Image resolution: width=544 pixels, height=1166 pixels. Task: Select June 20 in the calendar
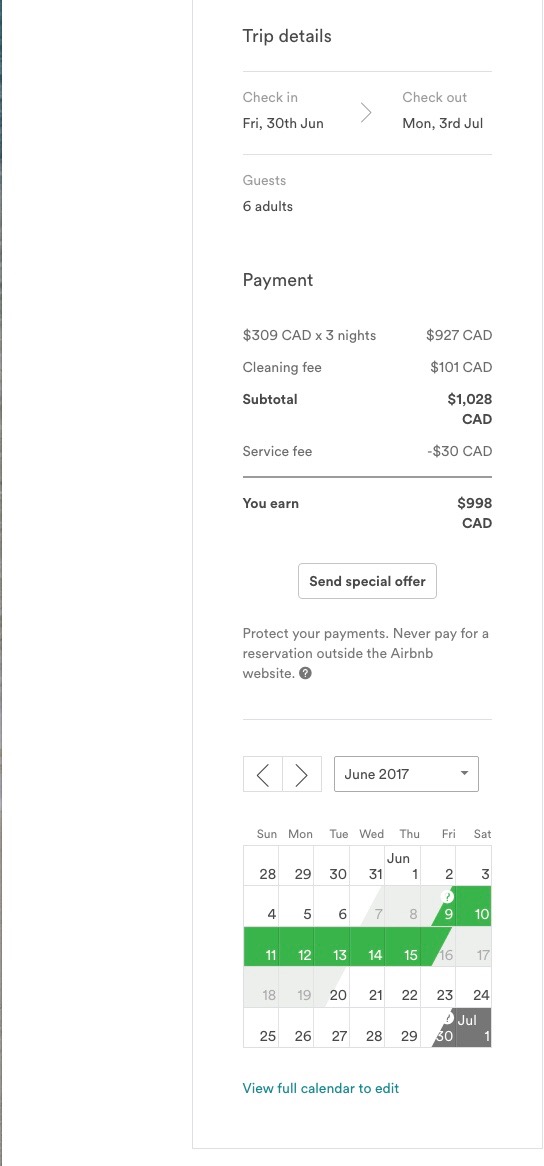click(x=331, y=988)
